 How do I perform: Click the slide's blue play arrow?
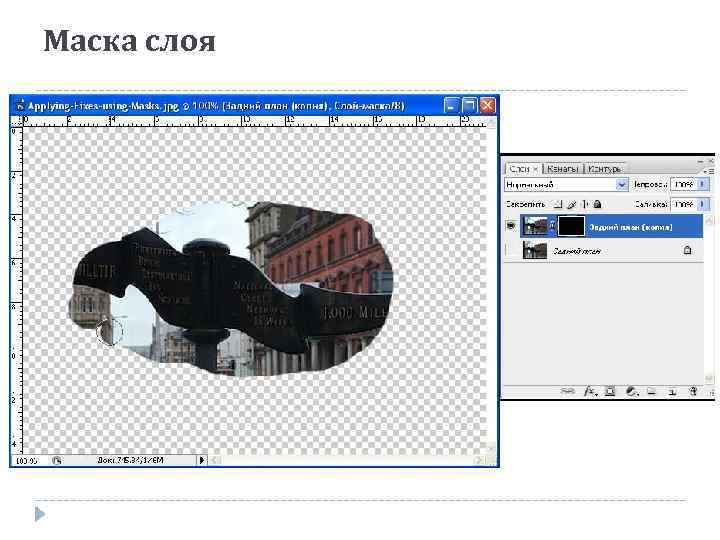39,514
